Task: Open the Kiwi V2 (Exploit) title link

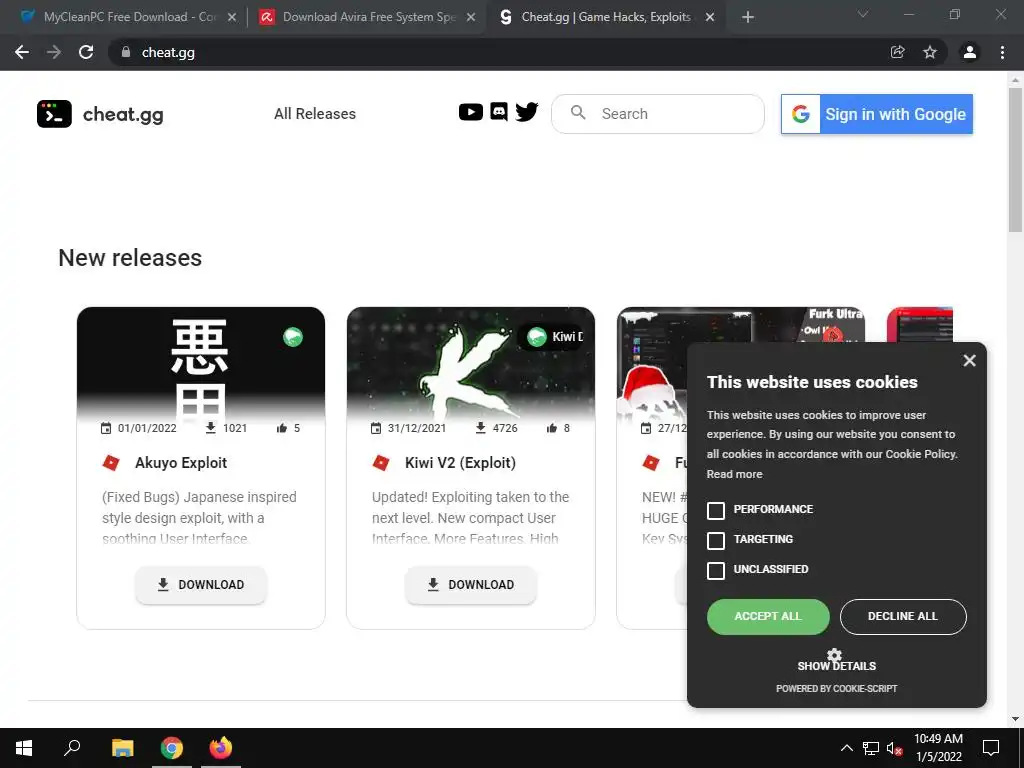Action: tap(460, 463)
